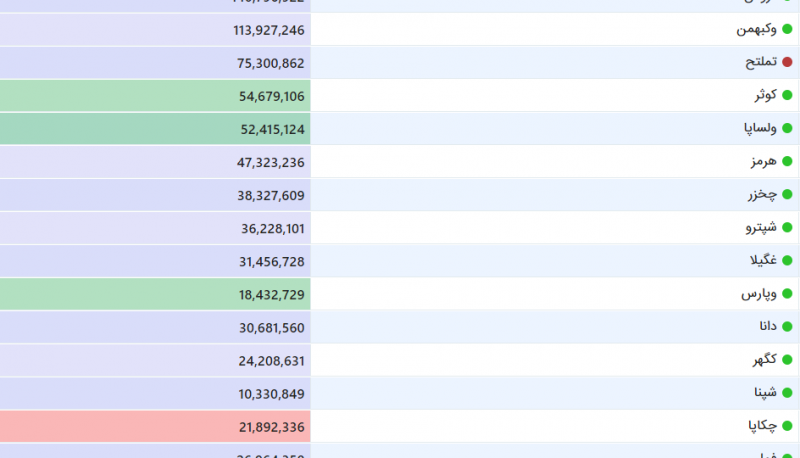Click the green dot next to شپترو
800x458 pixels.
tap(787, 227)
